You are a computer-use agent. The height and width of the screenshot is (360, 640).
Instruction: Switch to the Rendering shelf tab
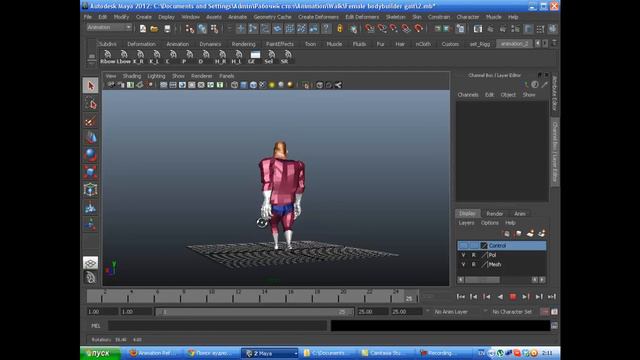(243, 44)
